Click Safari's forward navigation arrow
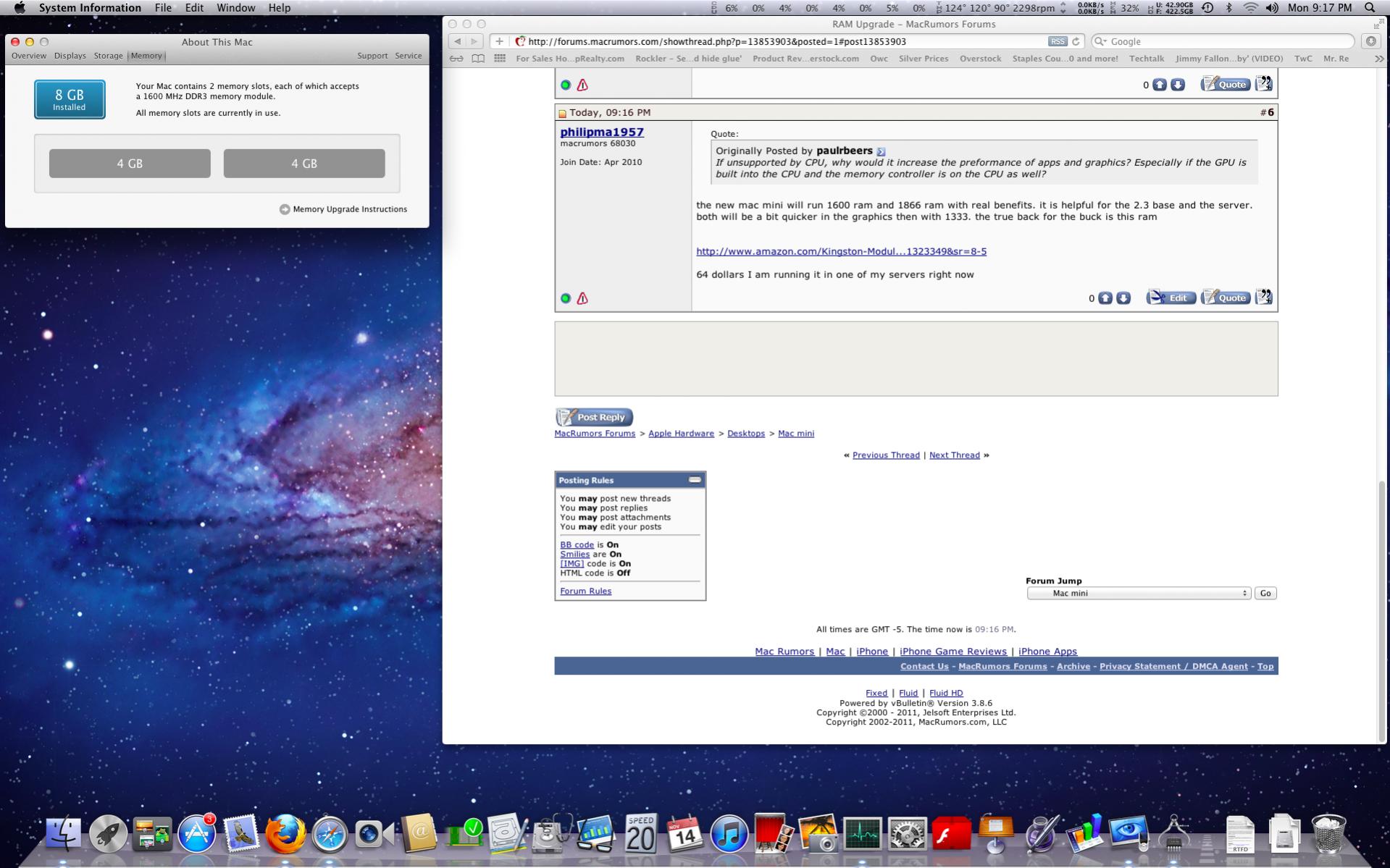 coord(474,41)
